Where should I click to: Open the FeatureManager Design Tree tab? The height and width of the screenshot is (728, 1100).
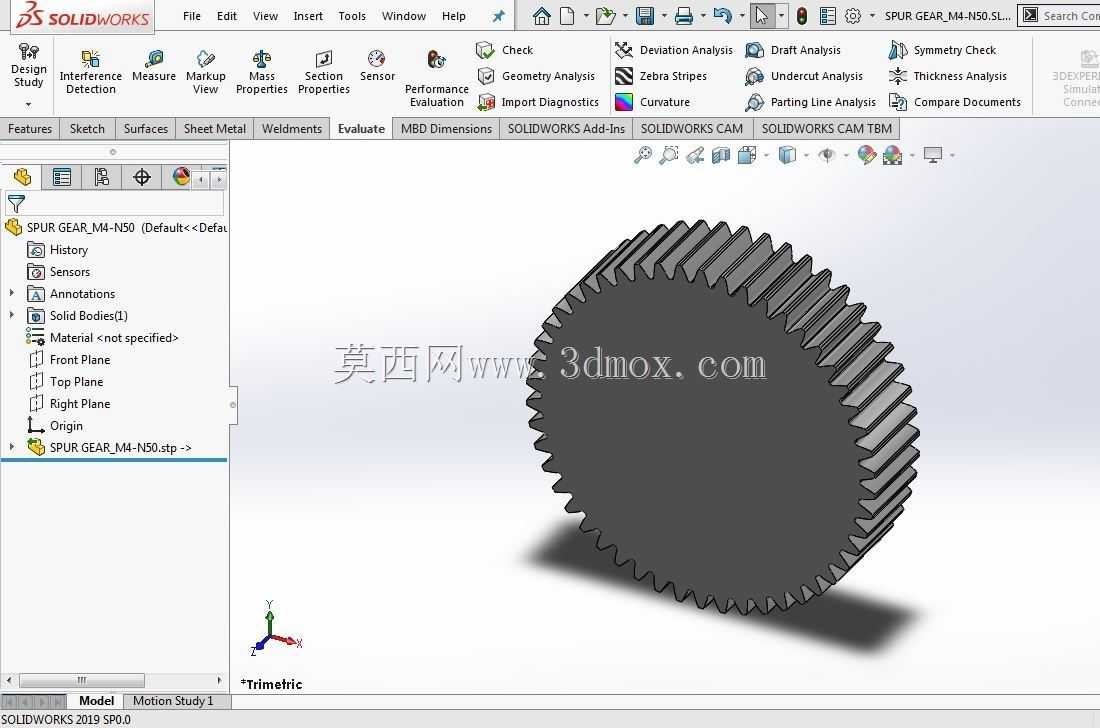[x=22, y=177]
